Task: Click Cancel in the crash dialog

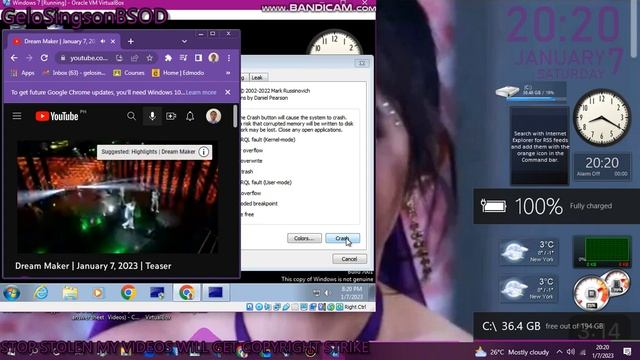Action: tap(349, 259)
